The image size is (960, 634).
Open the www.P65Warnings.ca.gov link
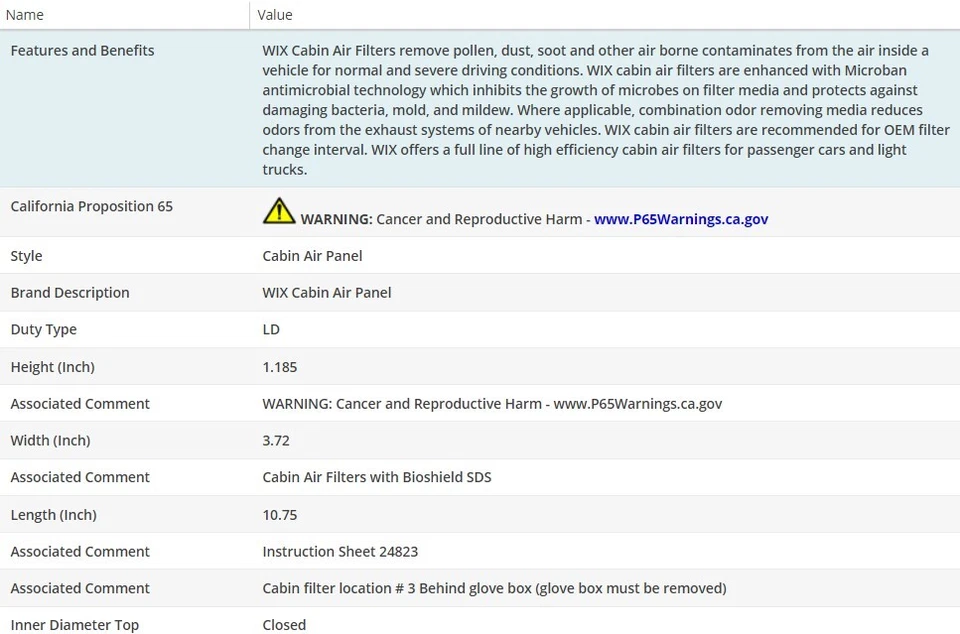681,219
